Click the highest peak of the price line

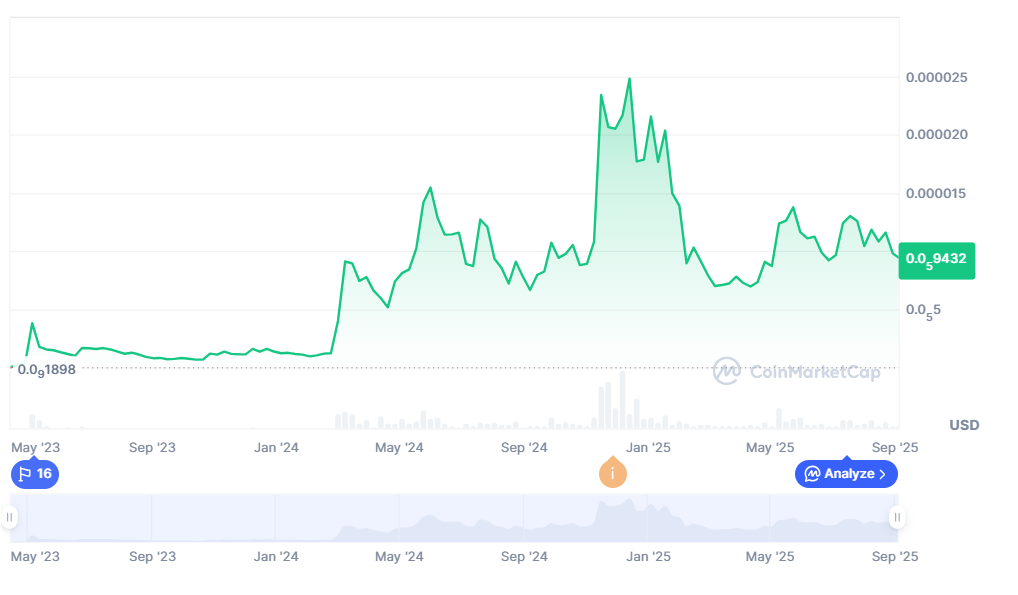(x=629, y=79)
